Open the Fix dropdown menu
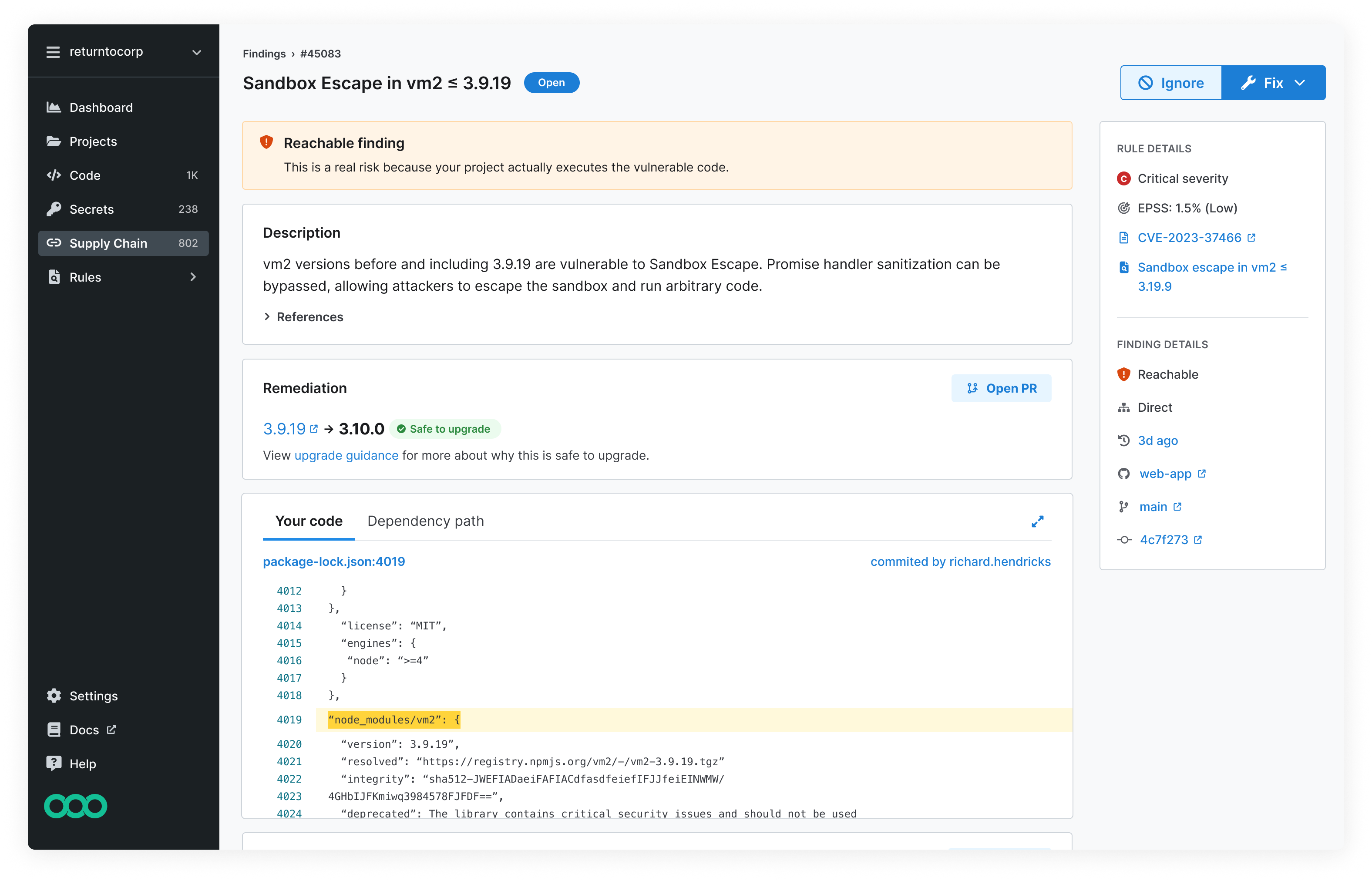The image size is (1372, 881). click(x=1300, y=82)
